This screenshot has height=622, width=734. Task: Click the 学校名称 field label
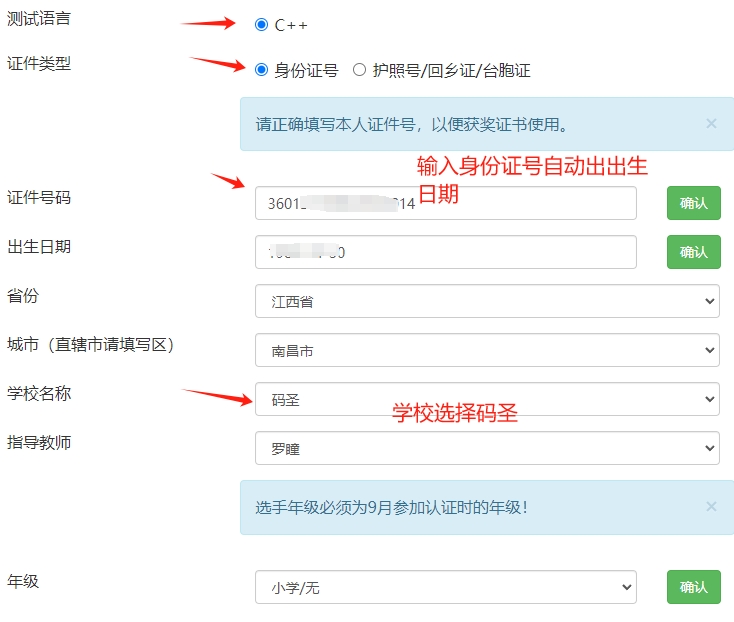click(x=39, y=393)
